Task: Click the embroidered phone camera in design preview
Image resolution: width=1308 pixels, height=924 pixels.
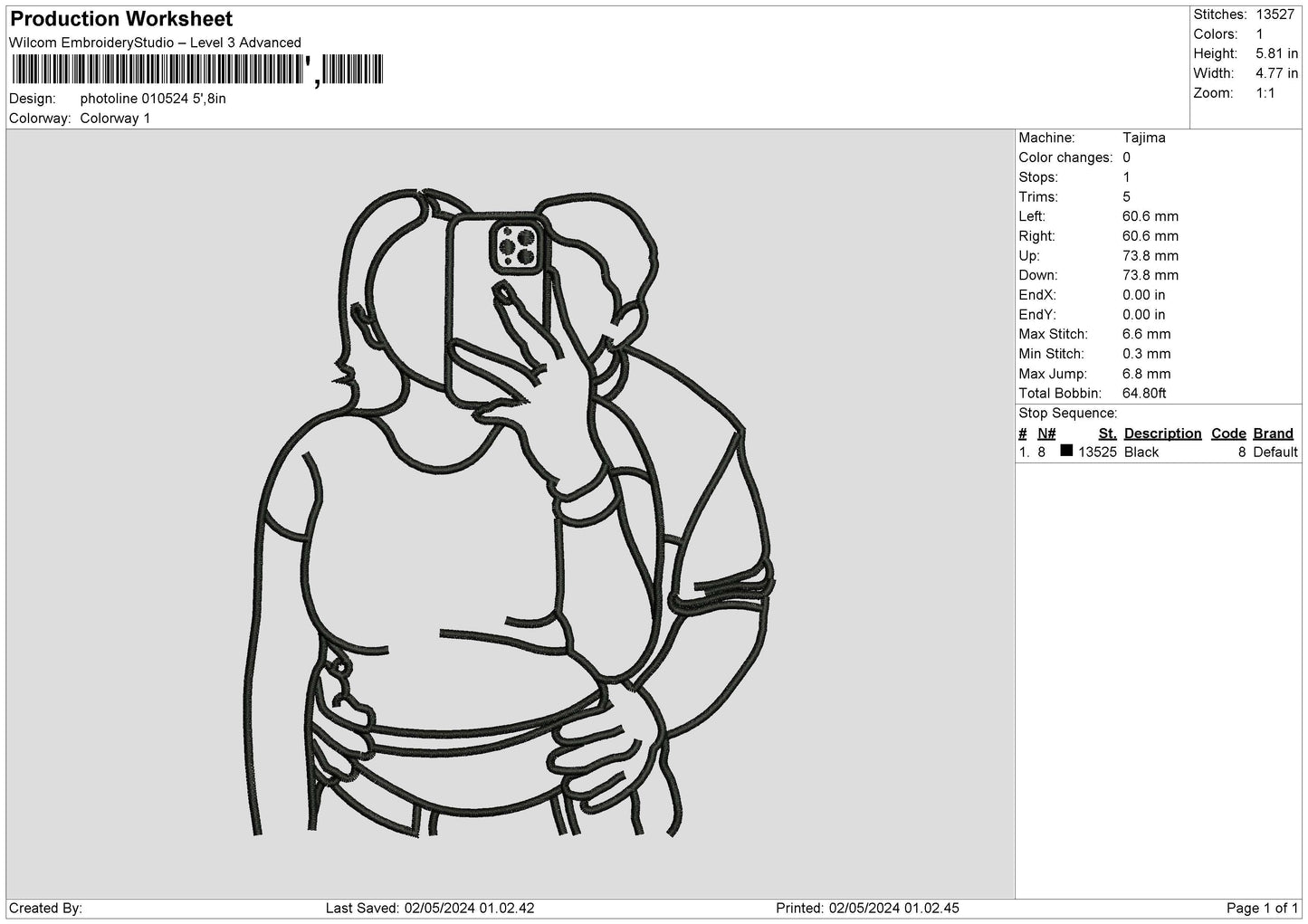Action: 519,246
